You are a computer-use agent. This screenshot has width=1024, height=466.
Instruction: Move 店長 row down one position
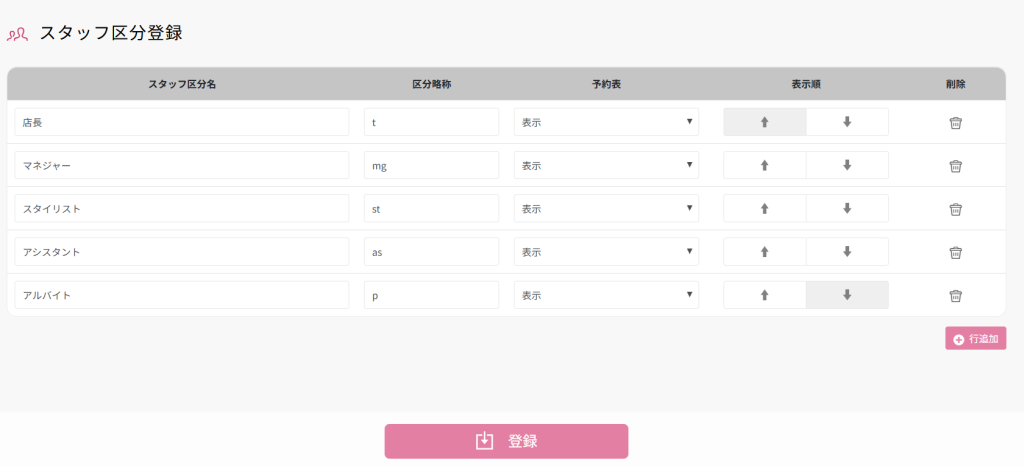tap(847, 123)
